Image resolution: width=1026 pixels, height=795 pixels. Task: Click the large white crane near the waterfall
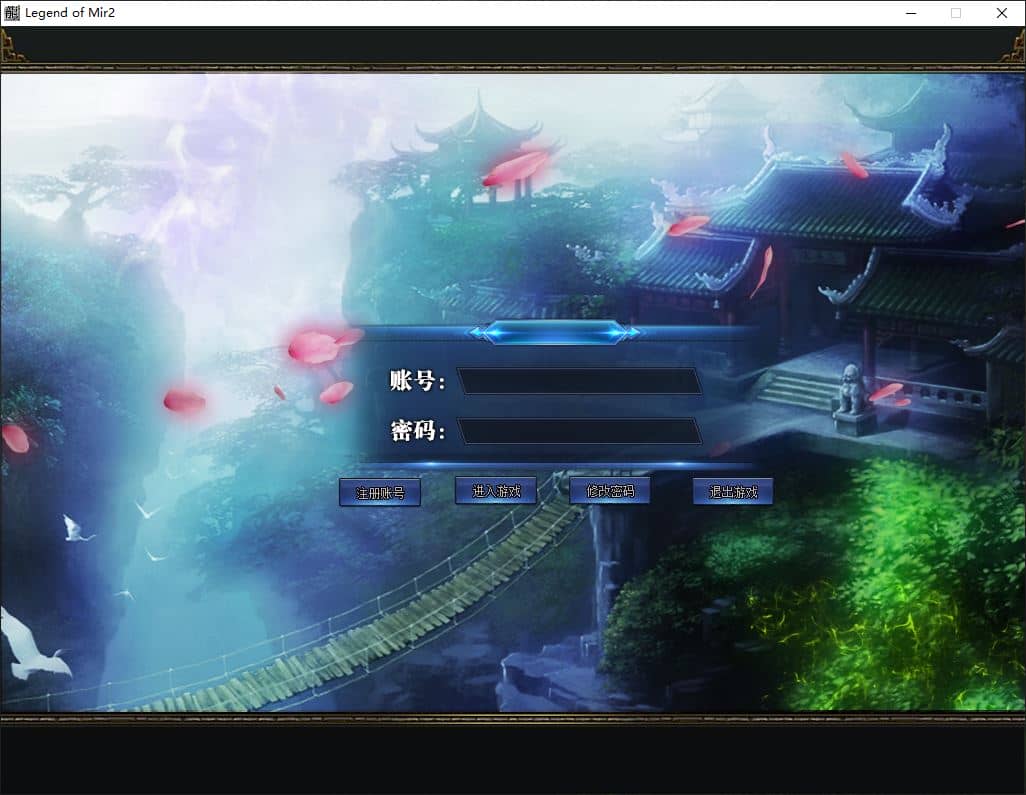31,645
